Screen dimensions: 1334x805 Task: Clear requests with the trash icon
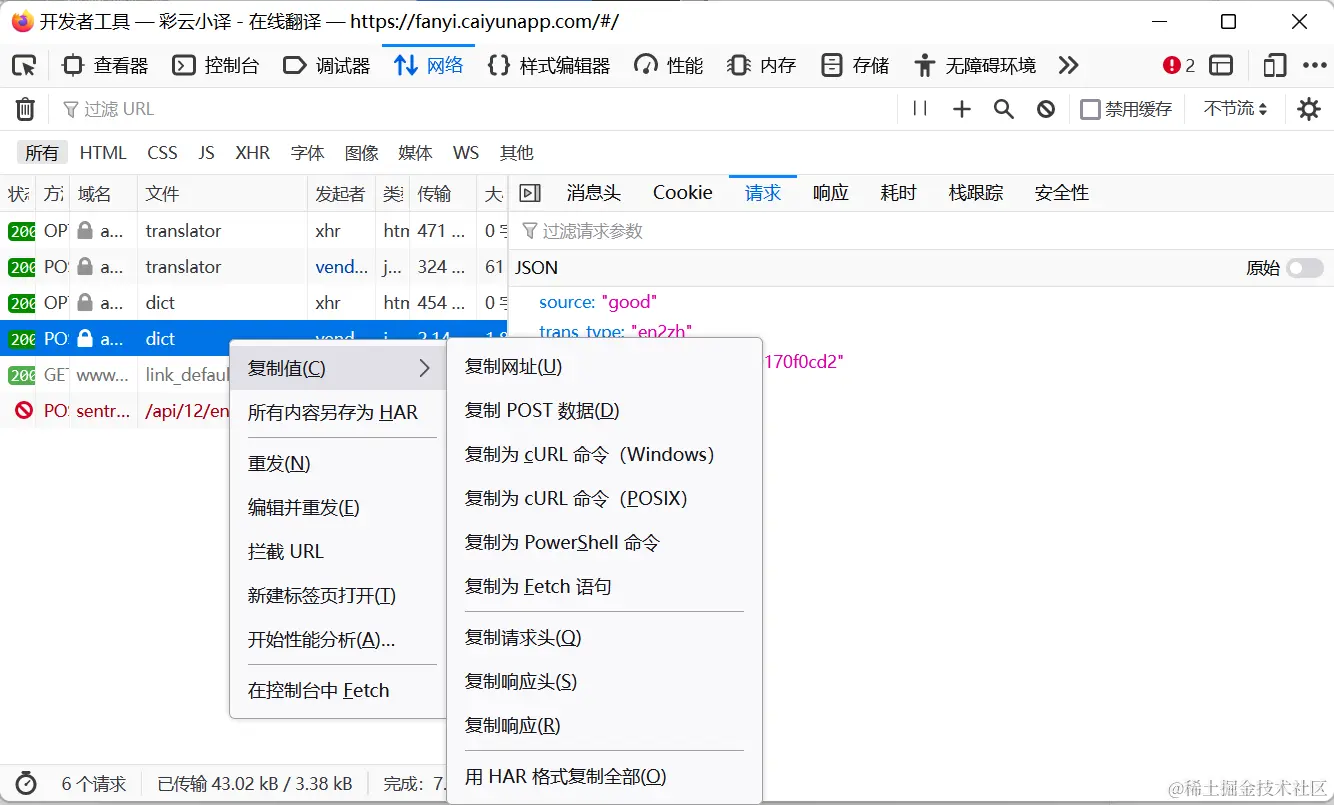pos(26,109)
